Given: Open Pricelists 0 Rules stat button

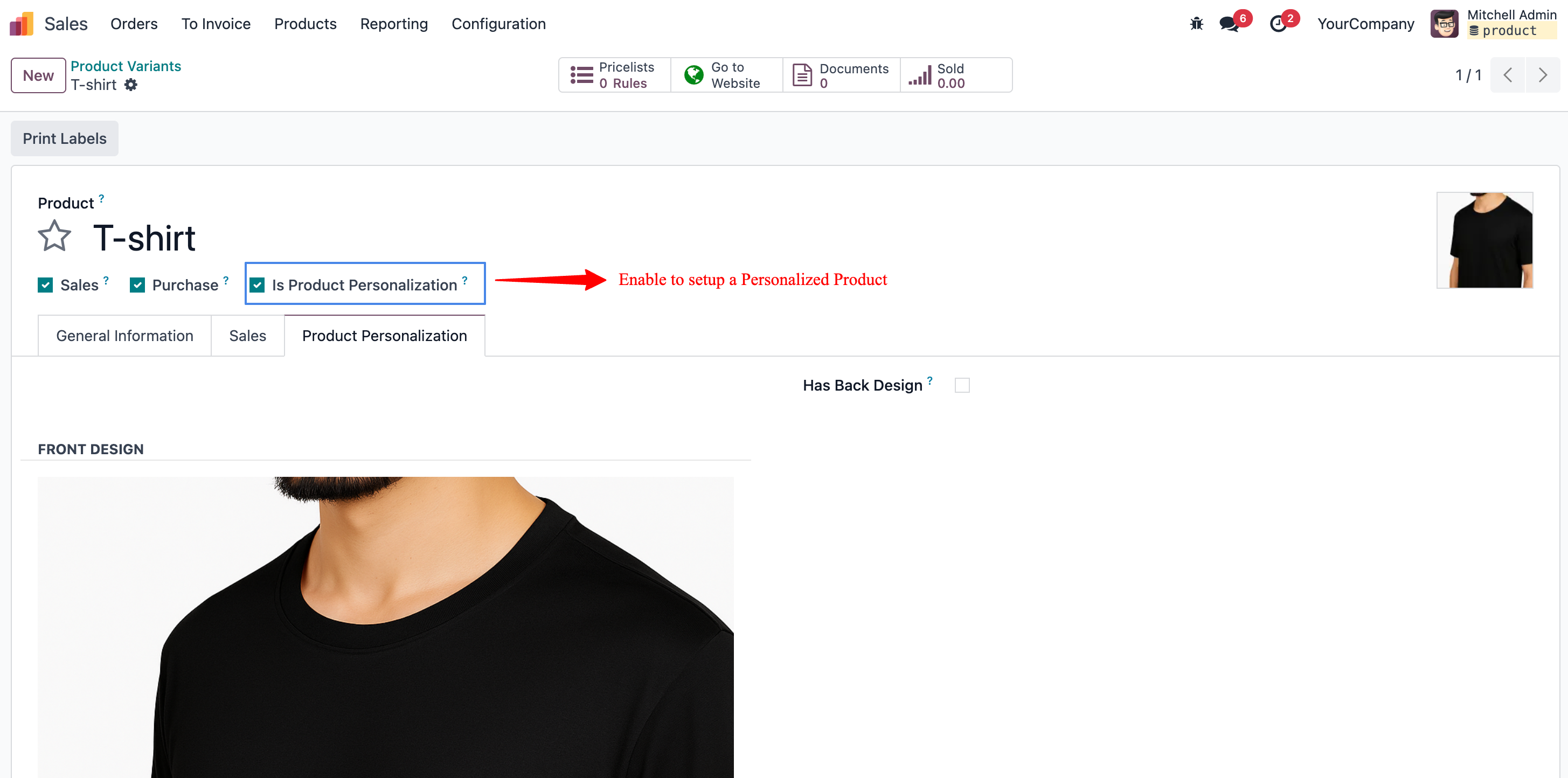Looking at the screenshot, I should [614, 75].
